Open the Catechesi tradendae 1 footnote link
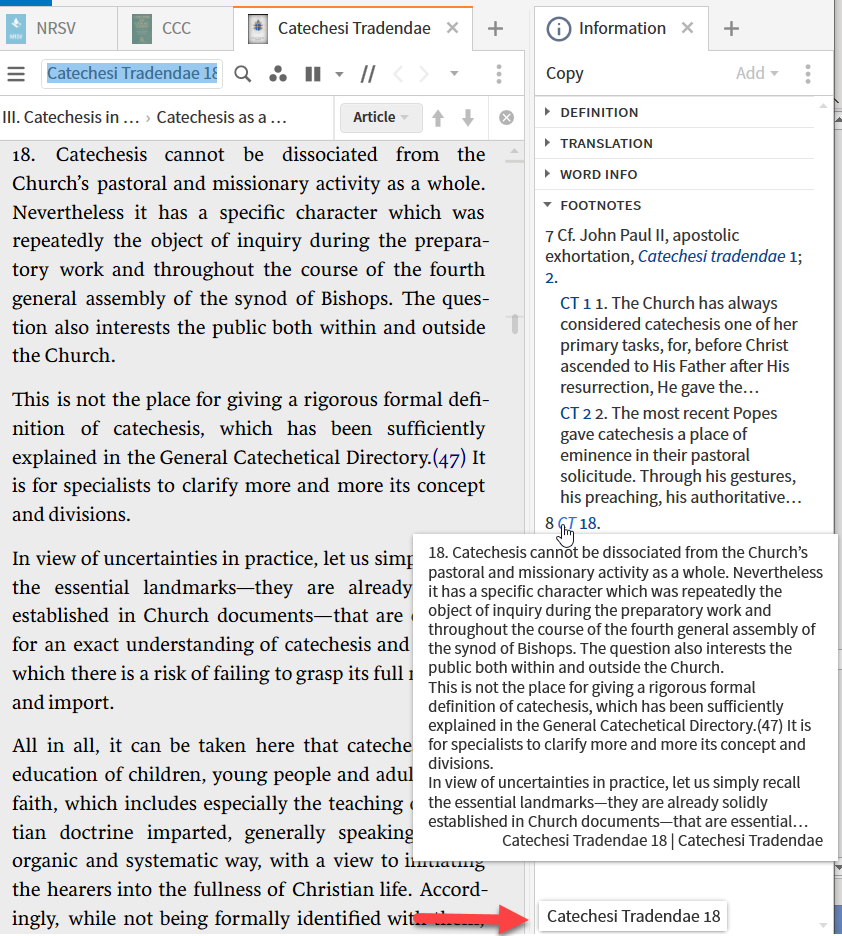Image resolution: width=842 pixels, height=936 pixels. tap(717, 257)
